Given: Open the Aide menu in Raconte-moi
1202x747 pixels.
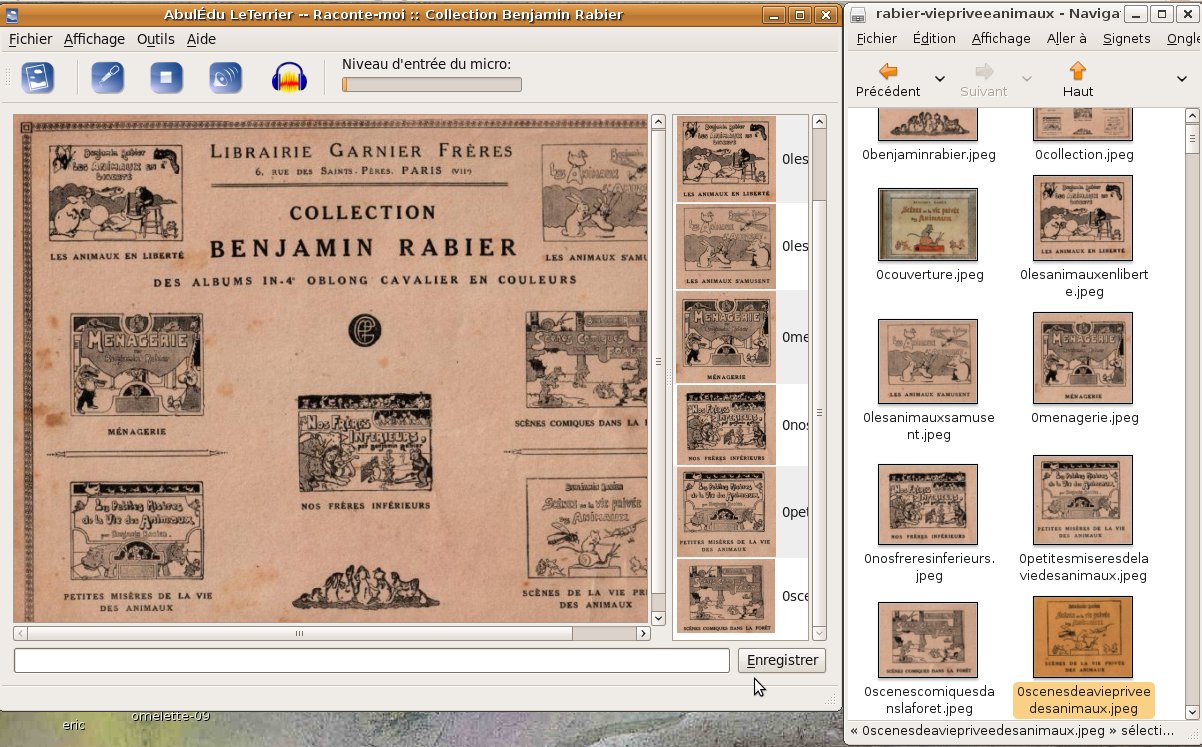Looking at the screenshot, I should click(x=201, y=39).
